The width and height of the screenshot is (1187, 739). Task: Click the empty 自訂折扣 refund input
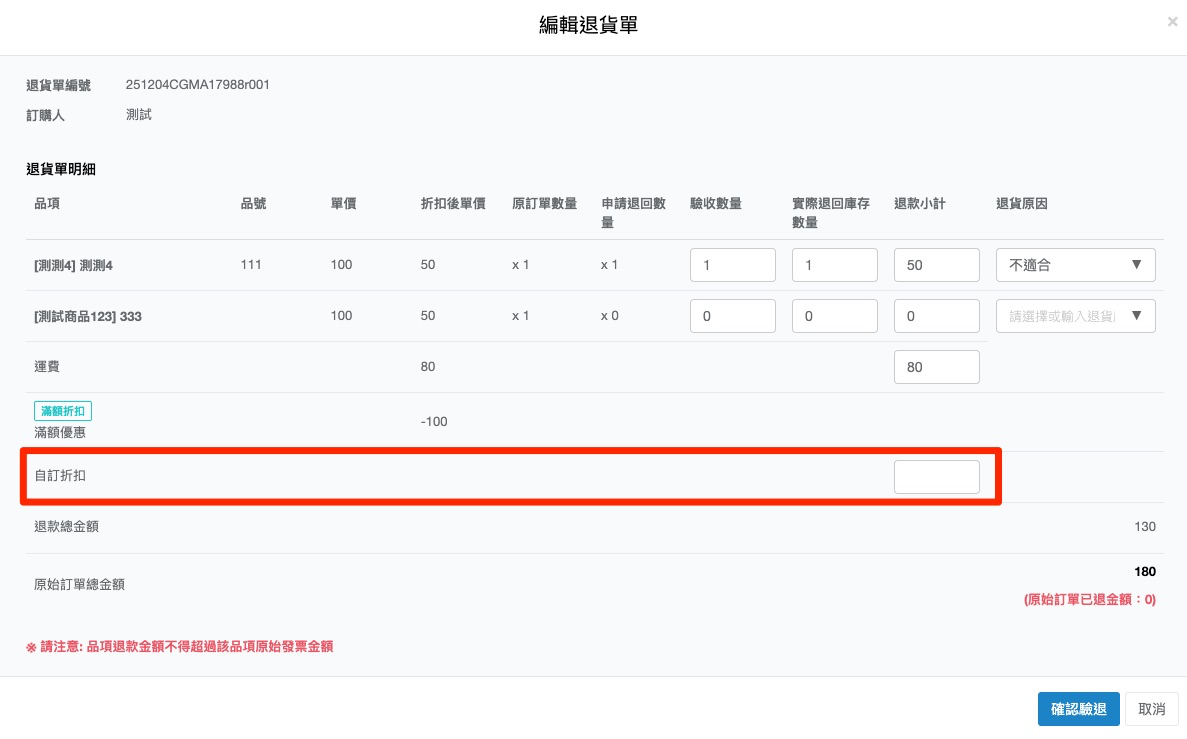click(x=936, y=477)
